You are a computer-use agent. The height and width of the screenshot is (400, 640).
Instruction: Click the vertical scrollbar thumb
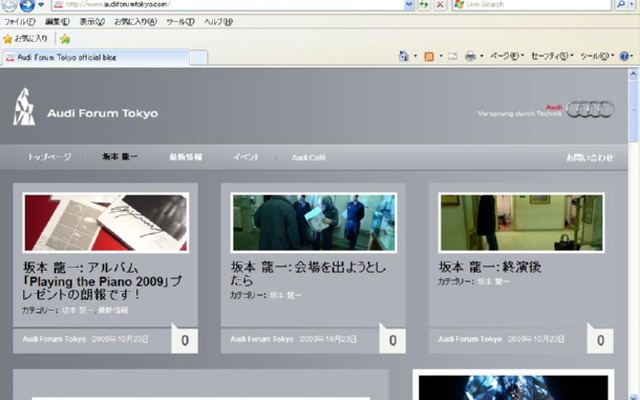[633, 111]
